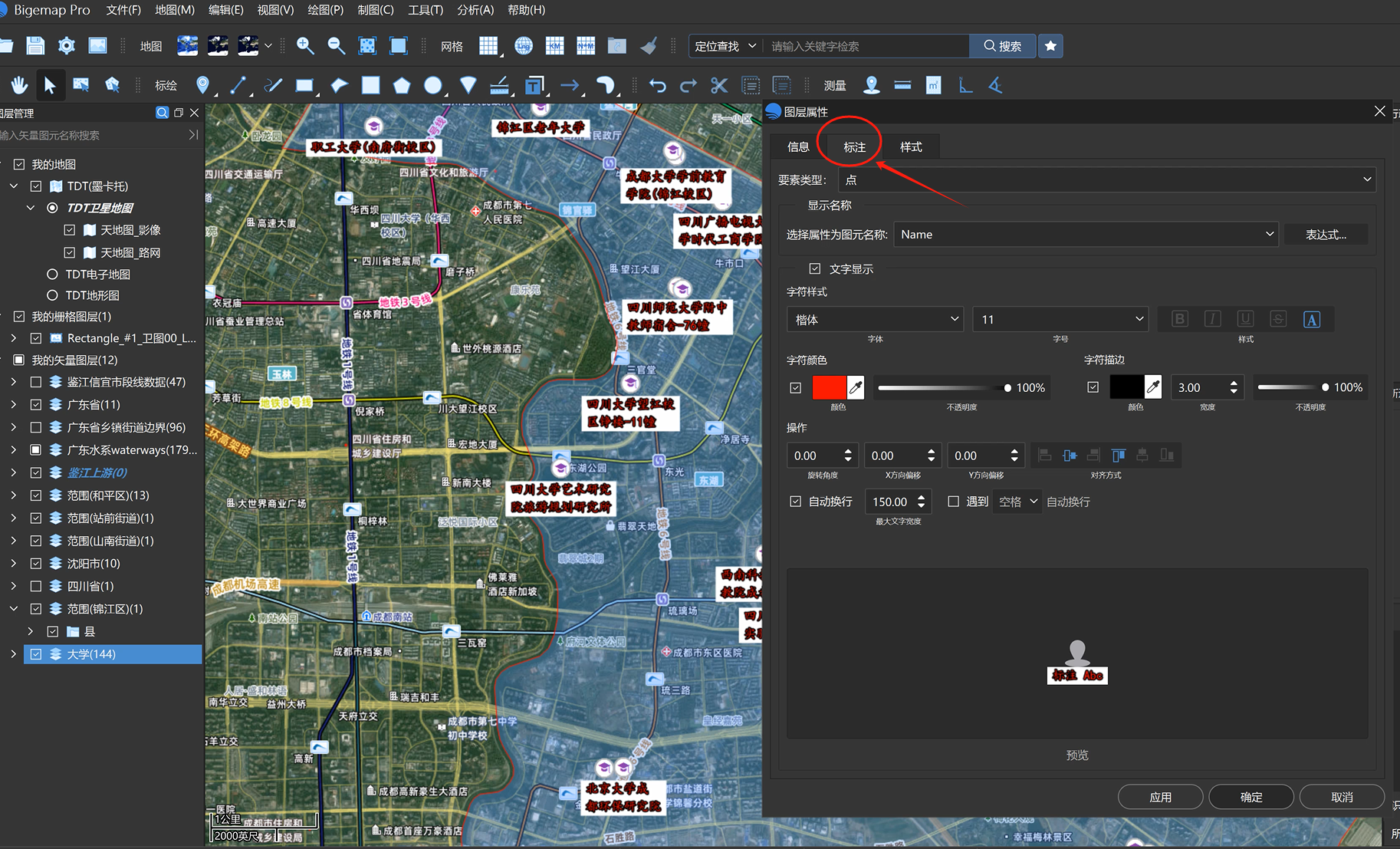
Task: Open the 定位查找 search type dropdown
Action: [x=725, y=46]
